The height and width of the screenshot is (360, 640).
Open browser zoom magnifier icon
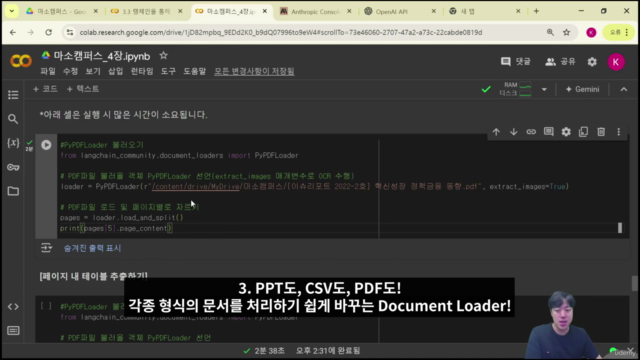point(550,32)
